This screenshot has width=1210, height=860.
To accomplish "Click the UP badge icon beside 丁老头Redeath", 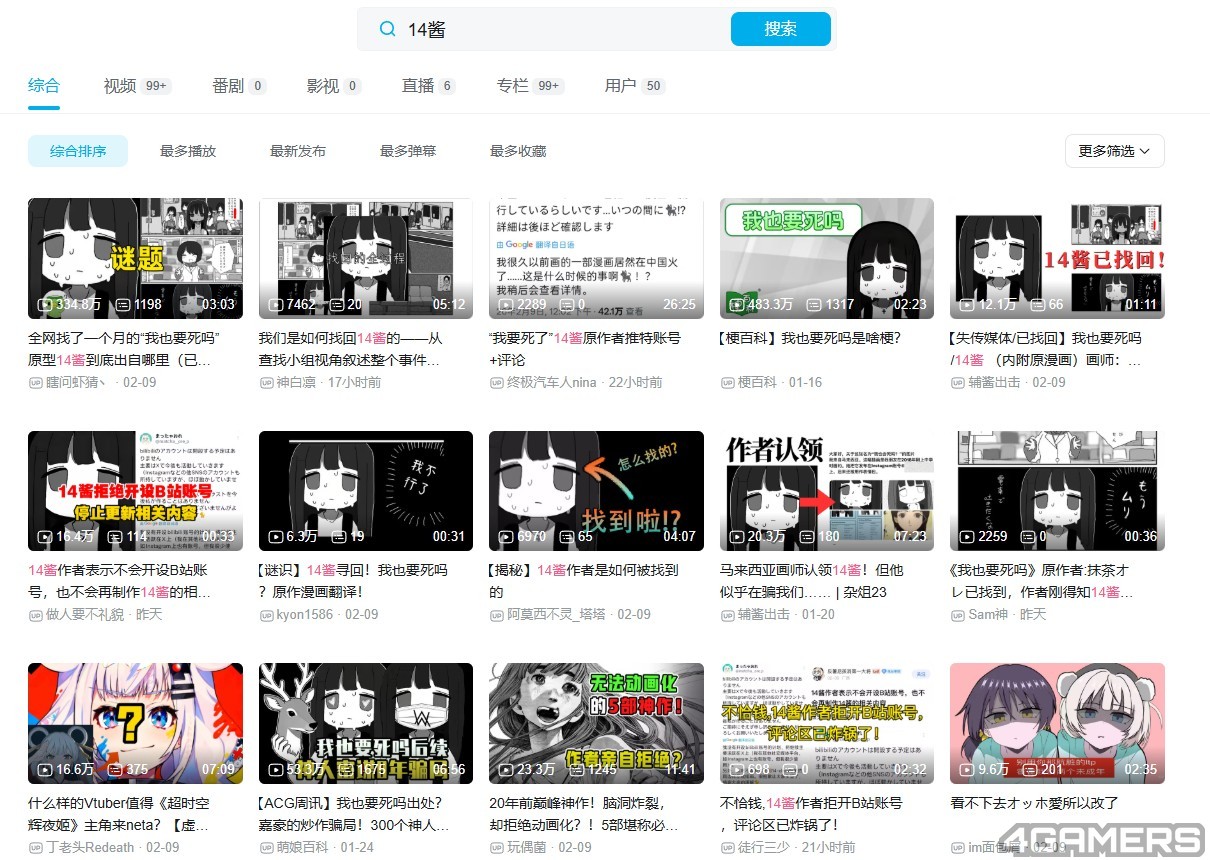I will (35, 847).
